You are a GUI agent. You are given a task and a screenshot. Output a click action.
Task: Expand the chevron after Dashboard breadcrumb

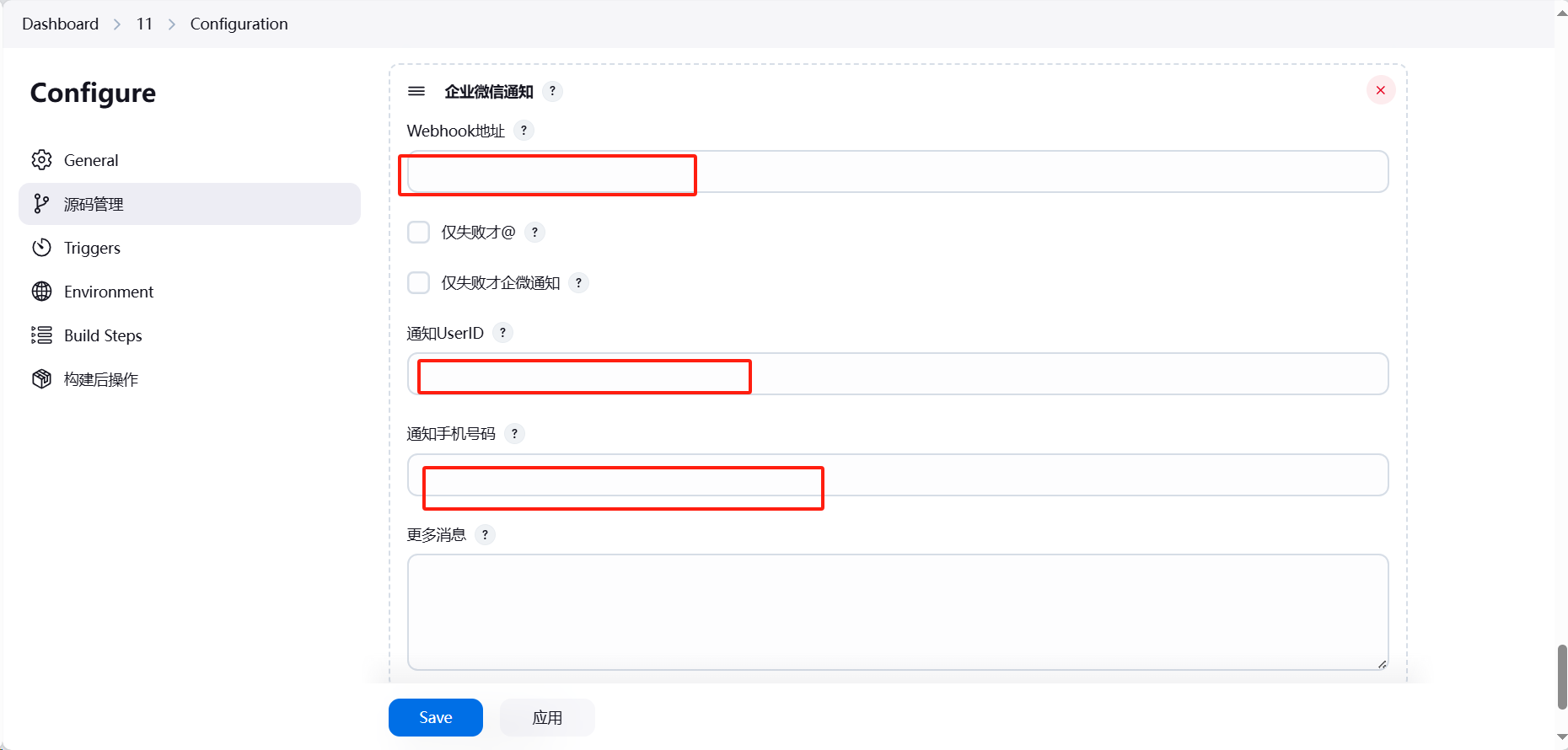(117, 24)
